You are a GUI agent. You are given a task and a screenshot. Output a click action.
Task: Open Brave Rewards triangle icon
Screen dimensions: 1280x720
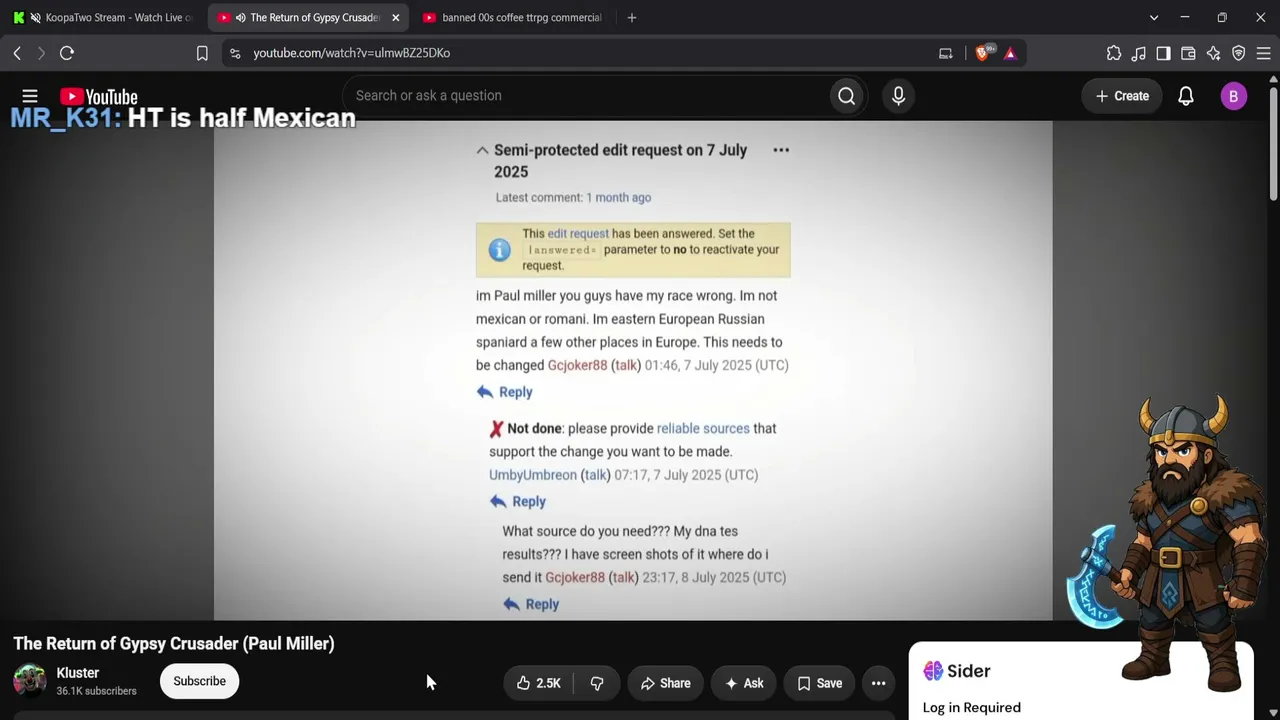(x=1010, y=53)
